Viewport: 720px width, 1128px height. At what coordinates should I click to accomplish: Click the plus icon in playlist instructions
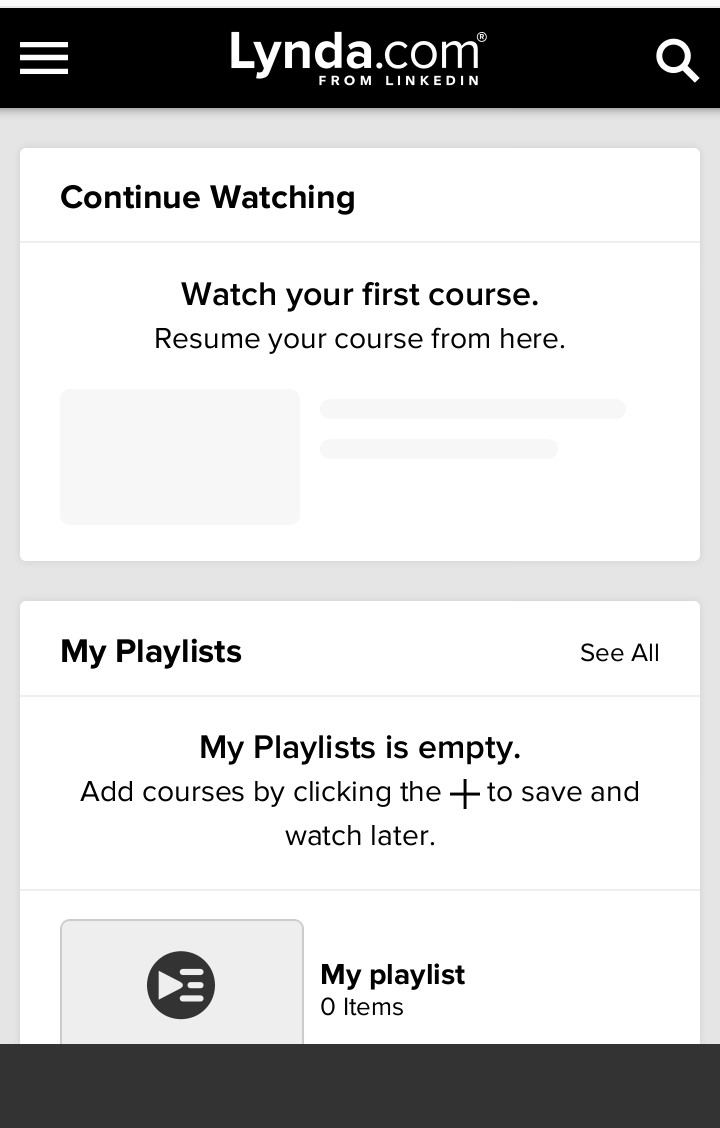point(464,794)
